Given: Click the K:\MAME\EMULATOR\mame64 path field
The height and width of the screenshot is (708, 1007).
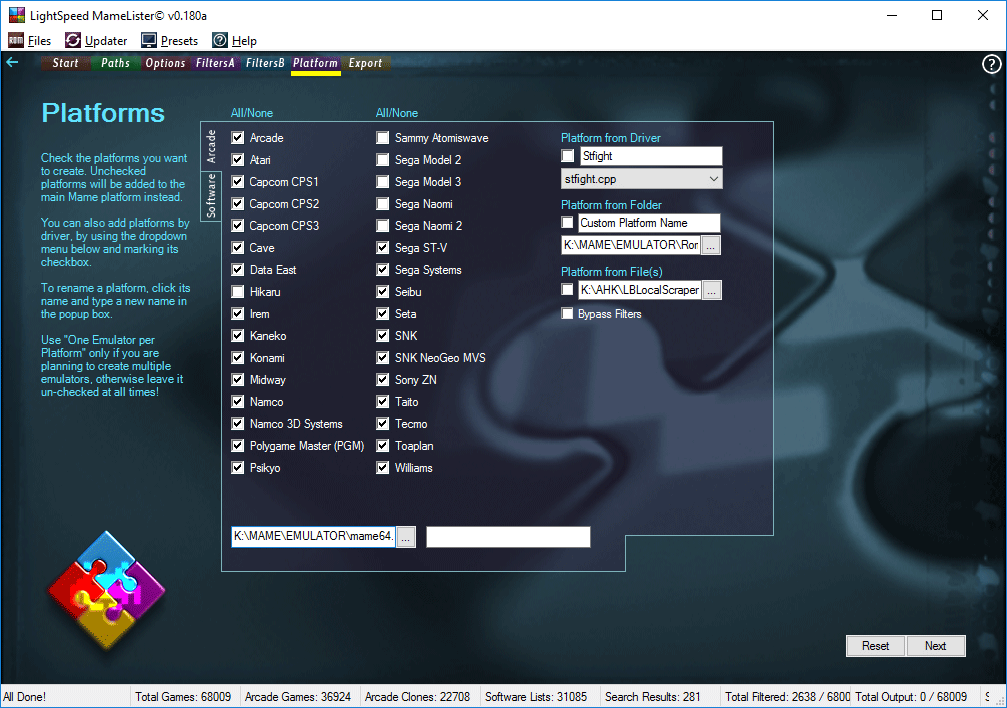Looking at the screenshot, I should point(313,536).
